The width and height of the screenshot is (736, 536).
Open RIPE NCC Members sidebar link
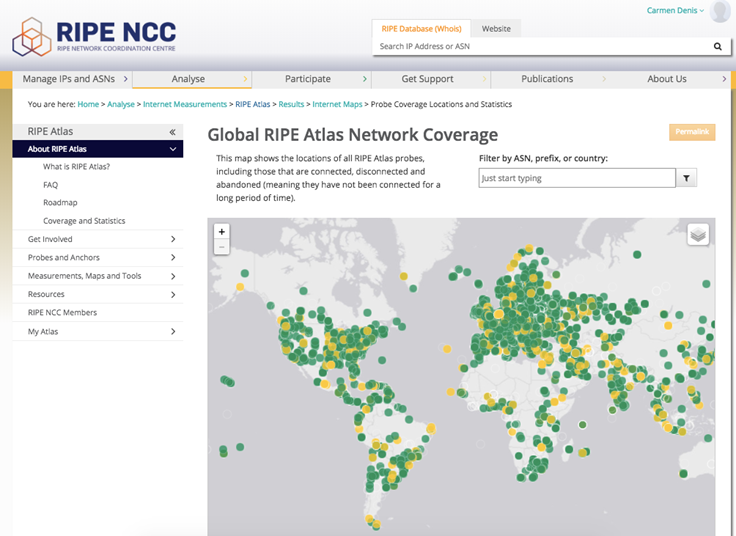62,313
